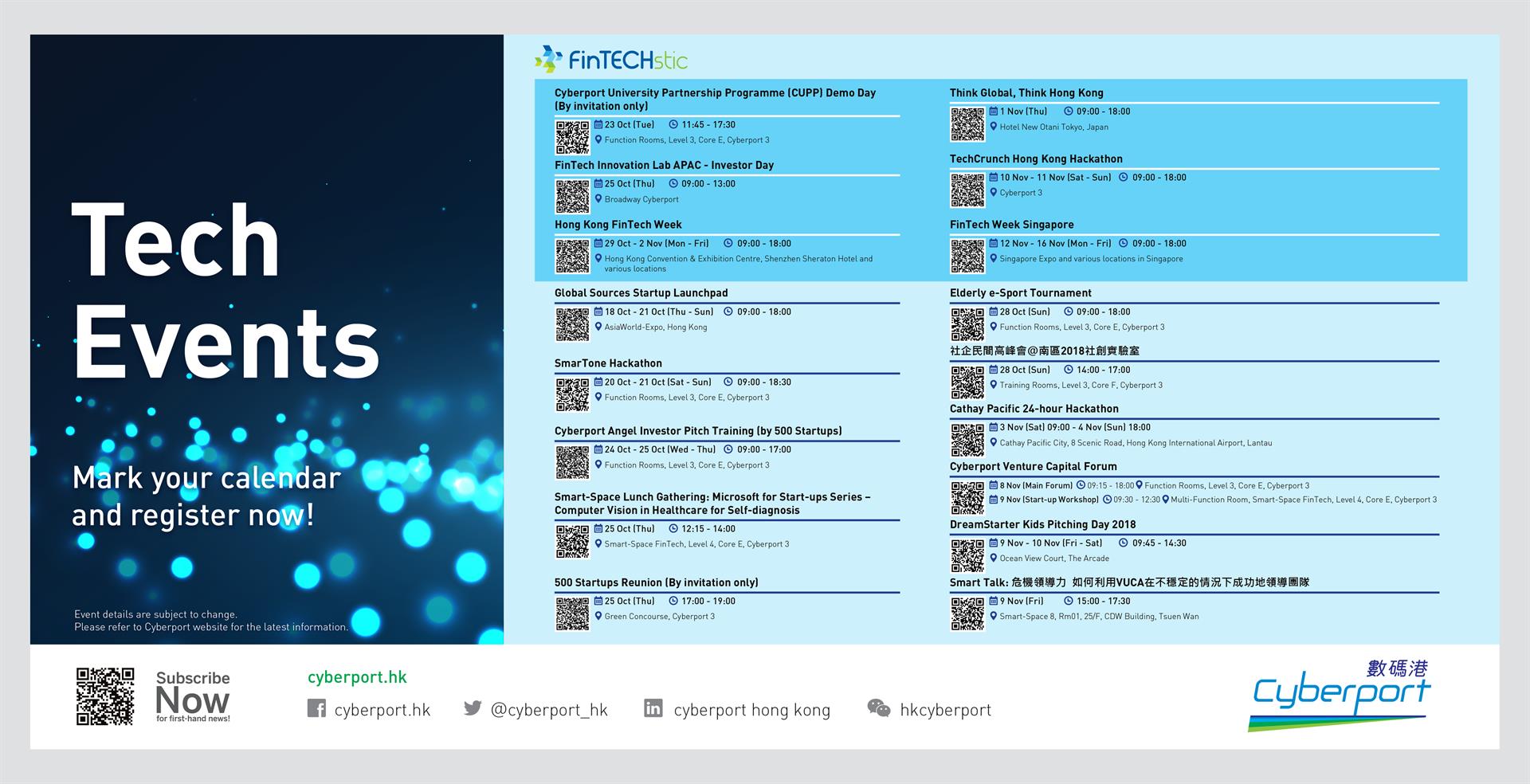Click the 'Event details are subject to change' note
The image size is (1530, 784).
211,621
